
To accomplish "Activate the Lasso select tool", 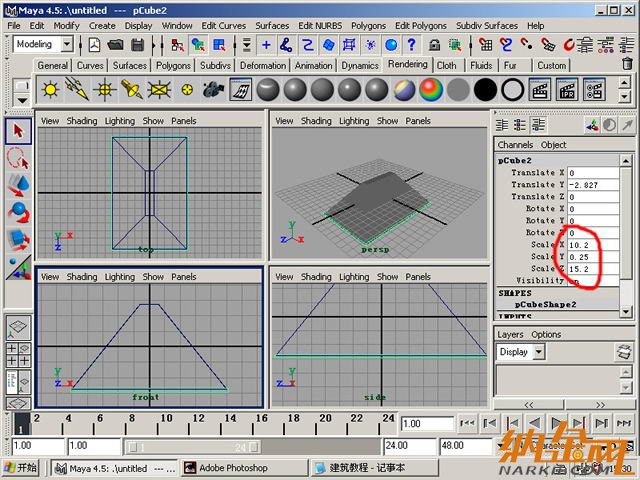I will click(18, 158).
